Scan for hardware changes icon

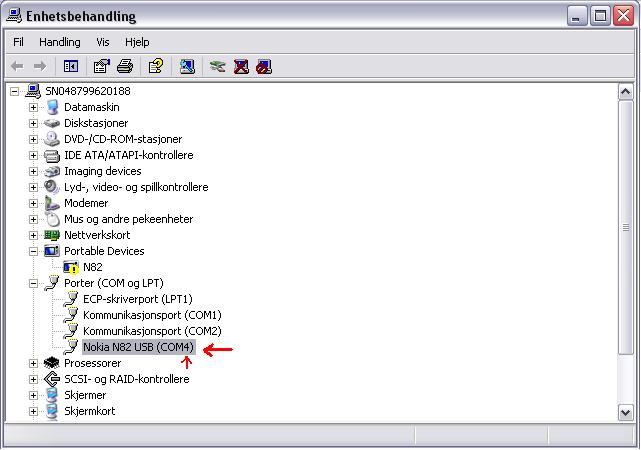[187, 66]
